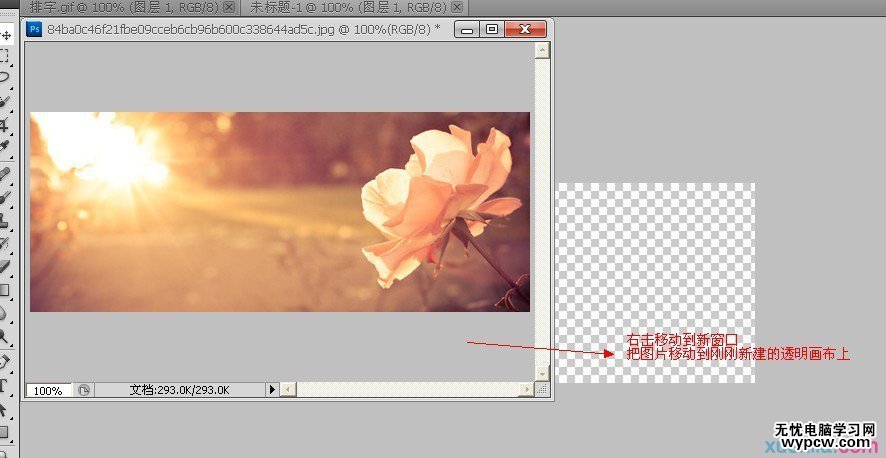Close the 未标题-1 tab
886x458 pixels.
coord(457,7)
